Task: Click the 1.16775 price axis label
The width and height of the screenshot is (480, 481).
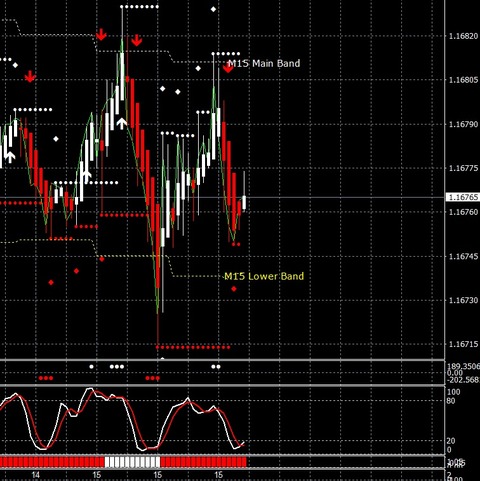Action: coord(464,168)
